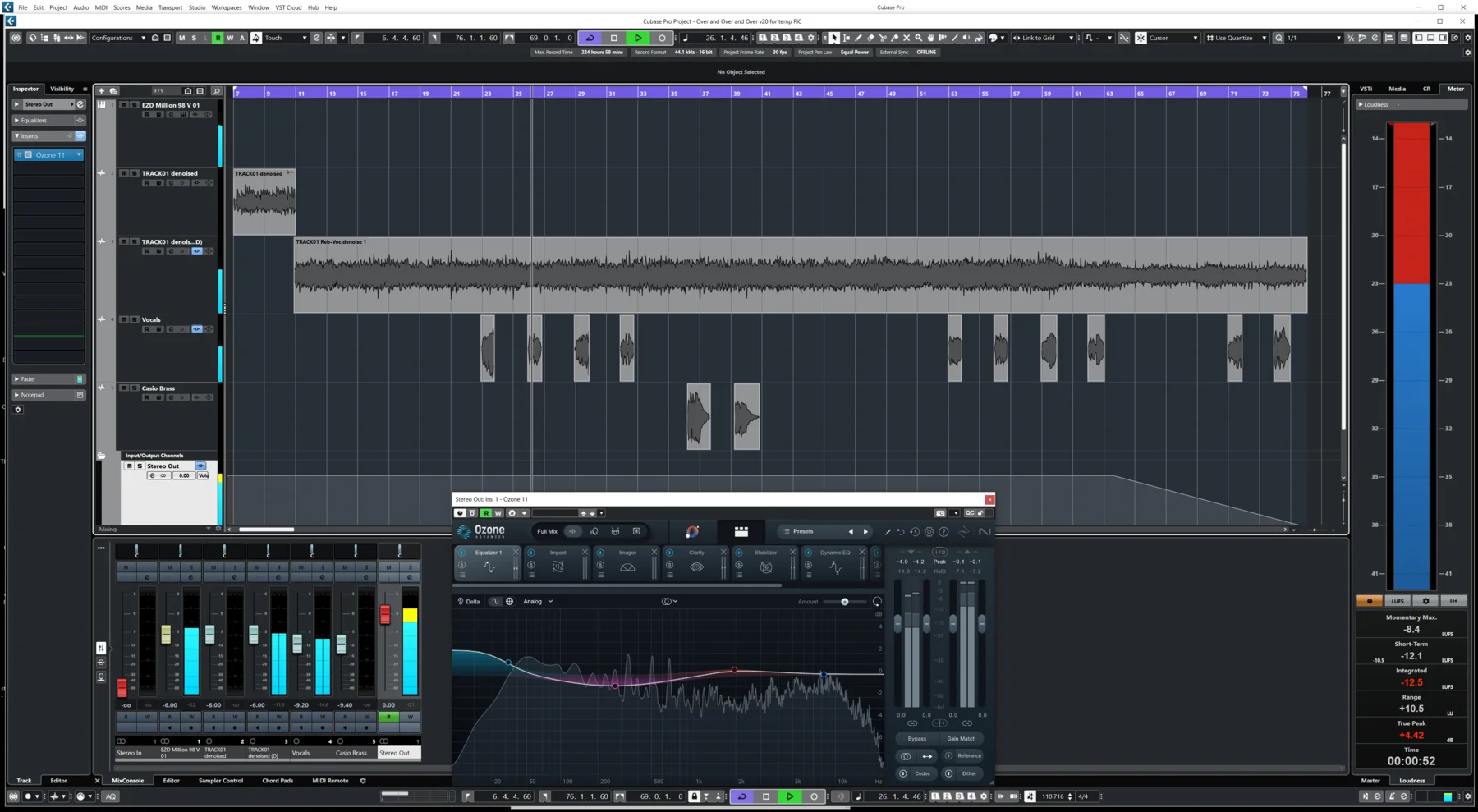1478x812 pixels.
Task: Select the Draw pencil tool
Action: (858, 38)
